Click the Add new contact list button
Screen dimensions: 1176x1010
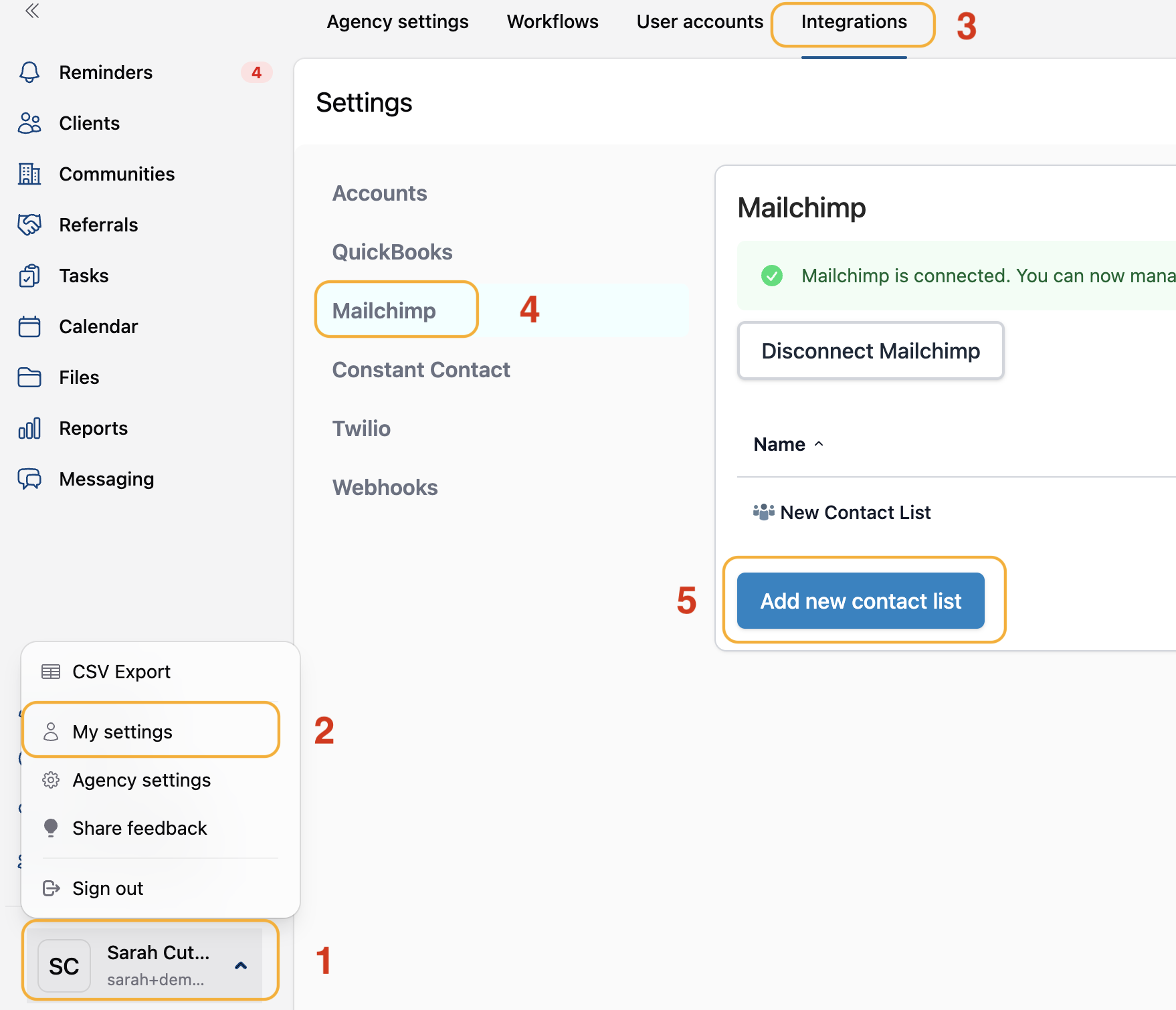coord(860,601)
